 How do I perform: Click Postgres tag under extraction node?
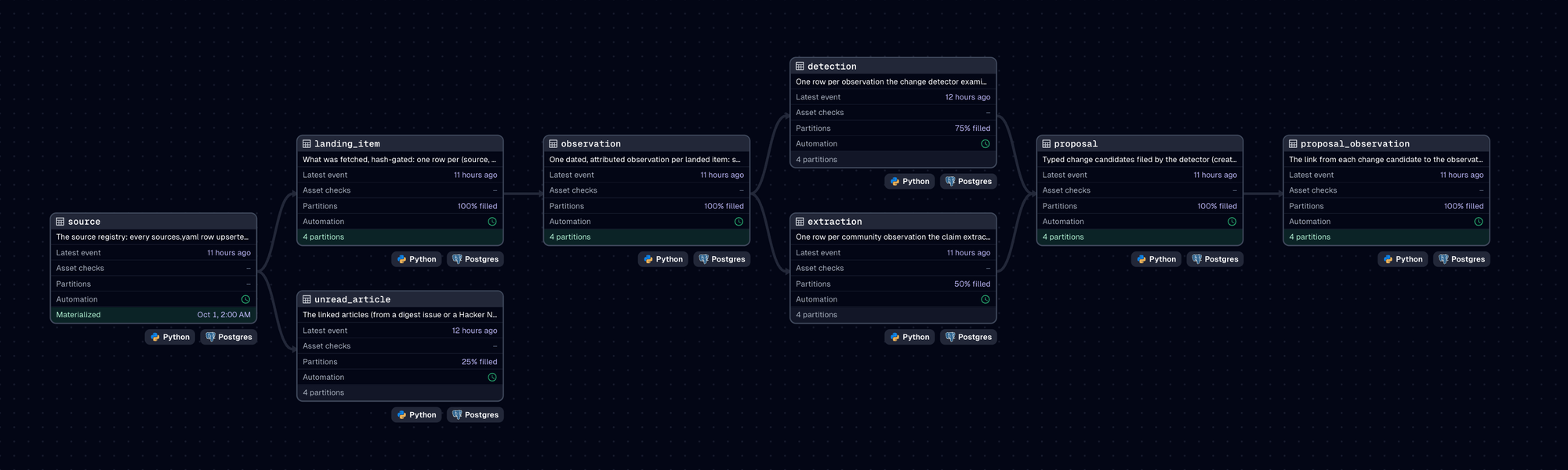tap(968, 337)
